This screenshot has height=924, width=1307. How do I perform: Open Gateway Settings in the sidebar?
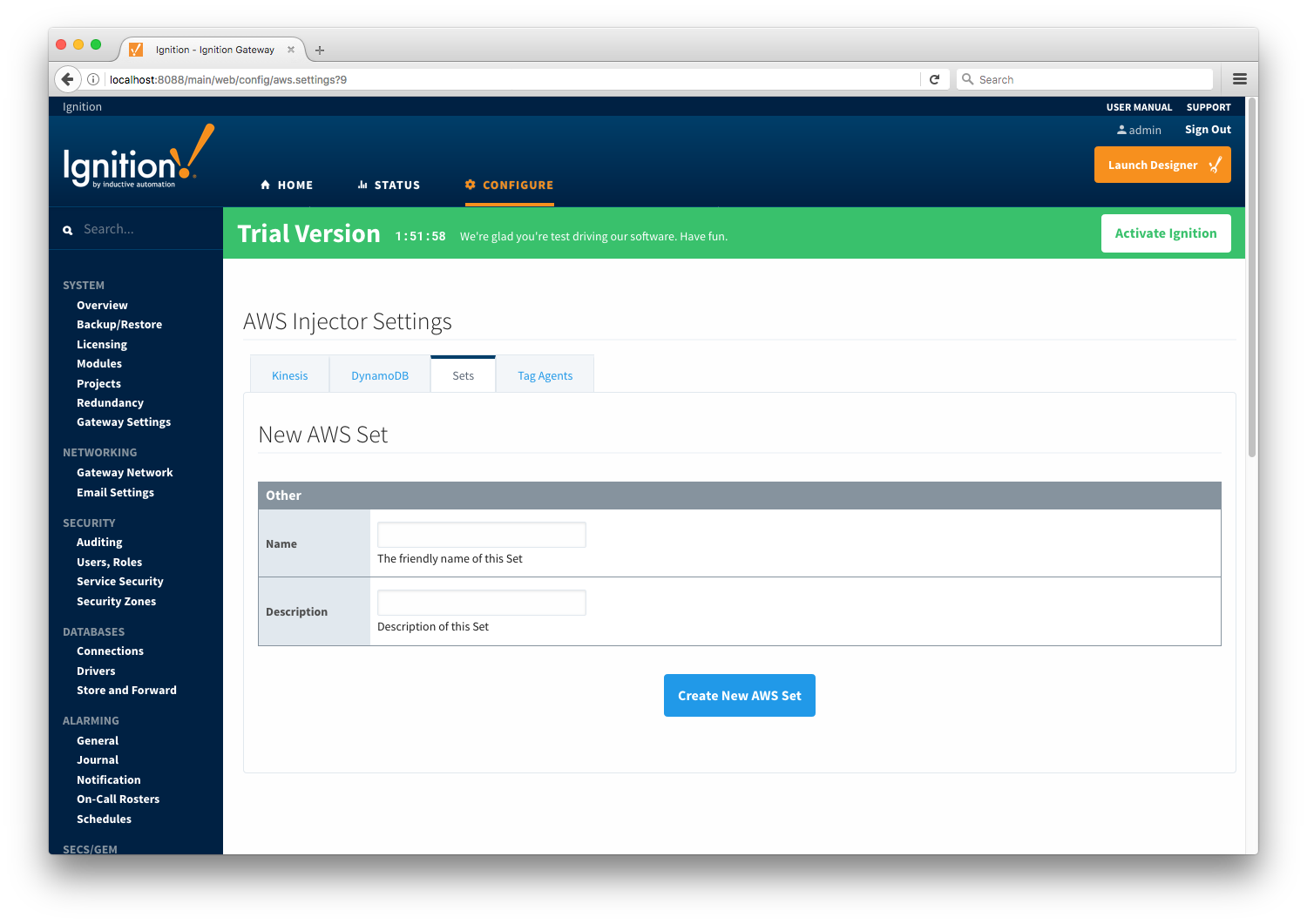point(124,422)
